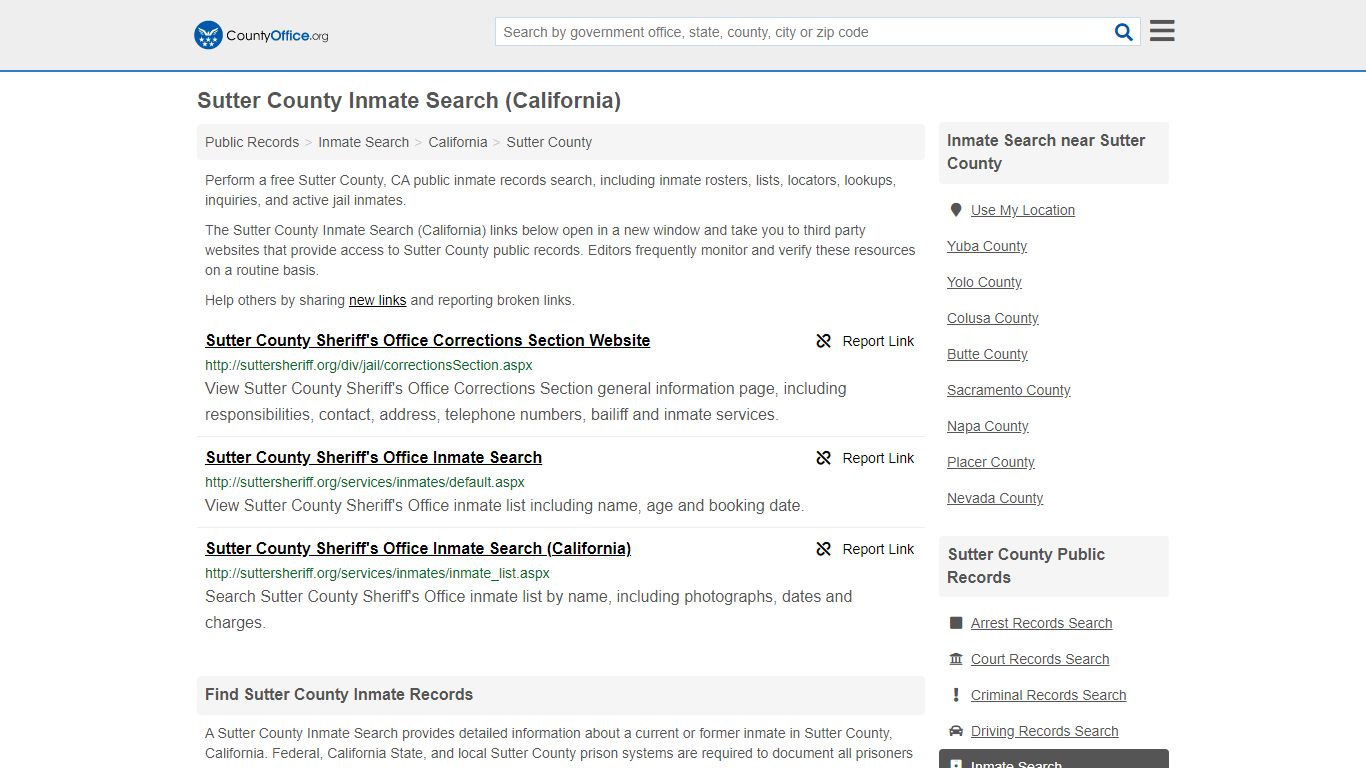Image resolution: width=1366 pixels, height=768 pixels.
Task: Open Sheriff's Office Corrections Section Website link
Action: click(x=428, y=340)
